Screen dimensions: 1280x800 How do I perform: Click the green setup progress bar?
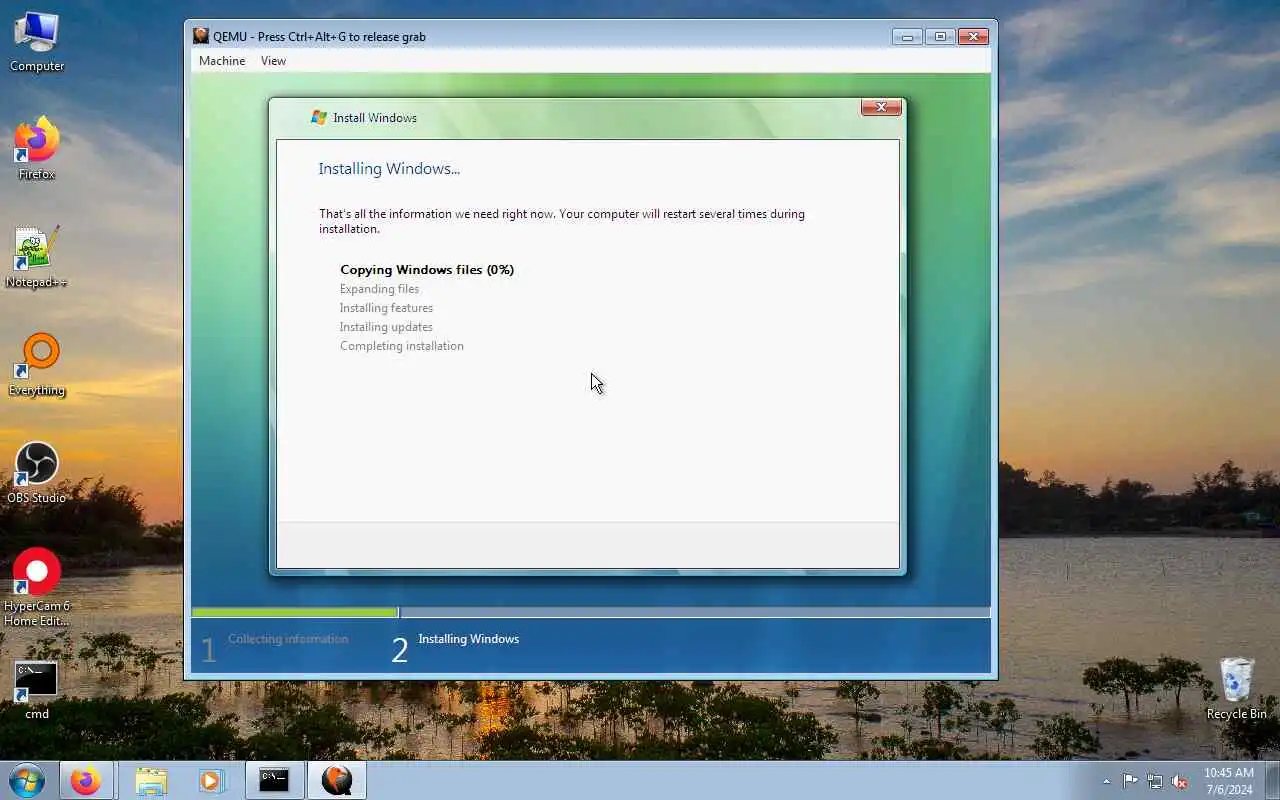[x=295, y=613]
